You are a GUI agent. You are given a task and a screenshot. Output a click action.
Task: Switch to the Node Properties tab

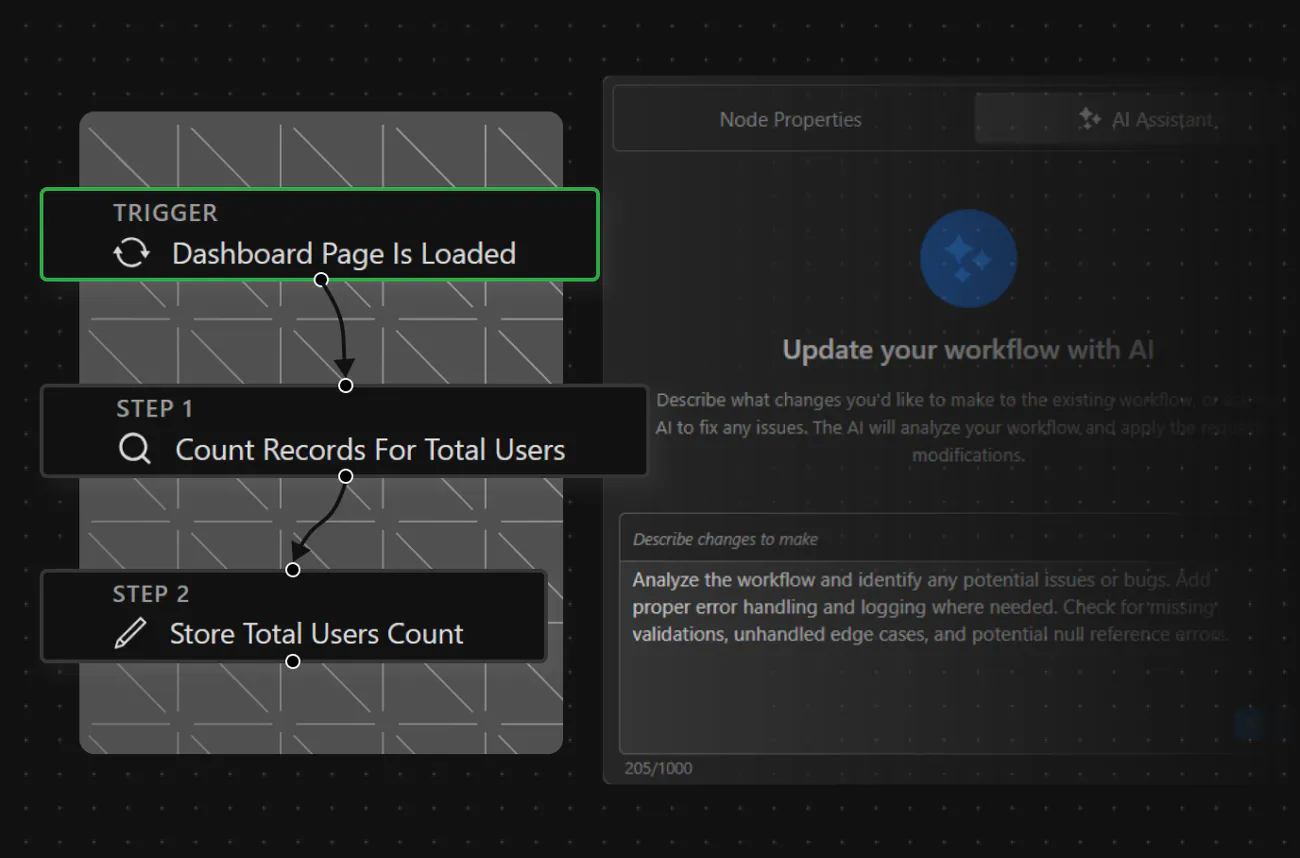coord(790,119)
